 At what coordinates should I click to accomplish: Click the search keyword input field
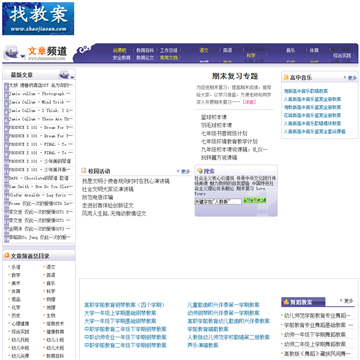point(218,202)
